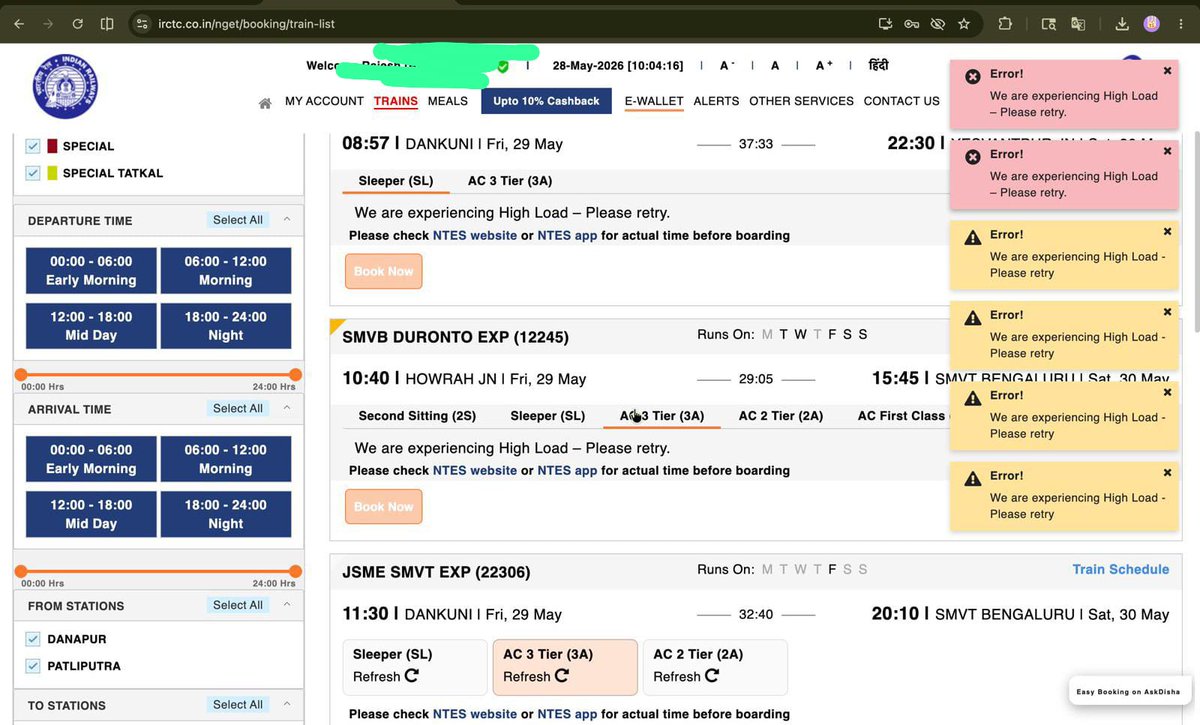This screenshot has height=725, width=1200.
Task: Decrease font size with A- control
Action: point(727,66)
